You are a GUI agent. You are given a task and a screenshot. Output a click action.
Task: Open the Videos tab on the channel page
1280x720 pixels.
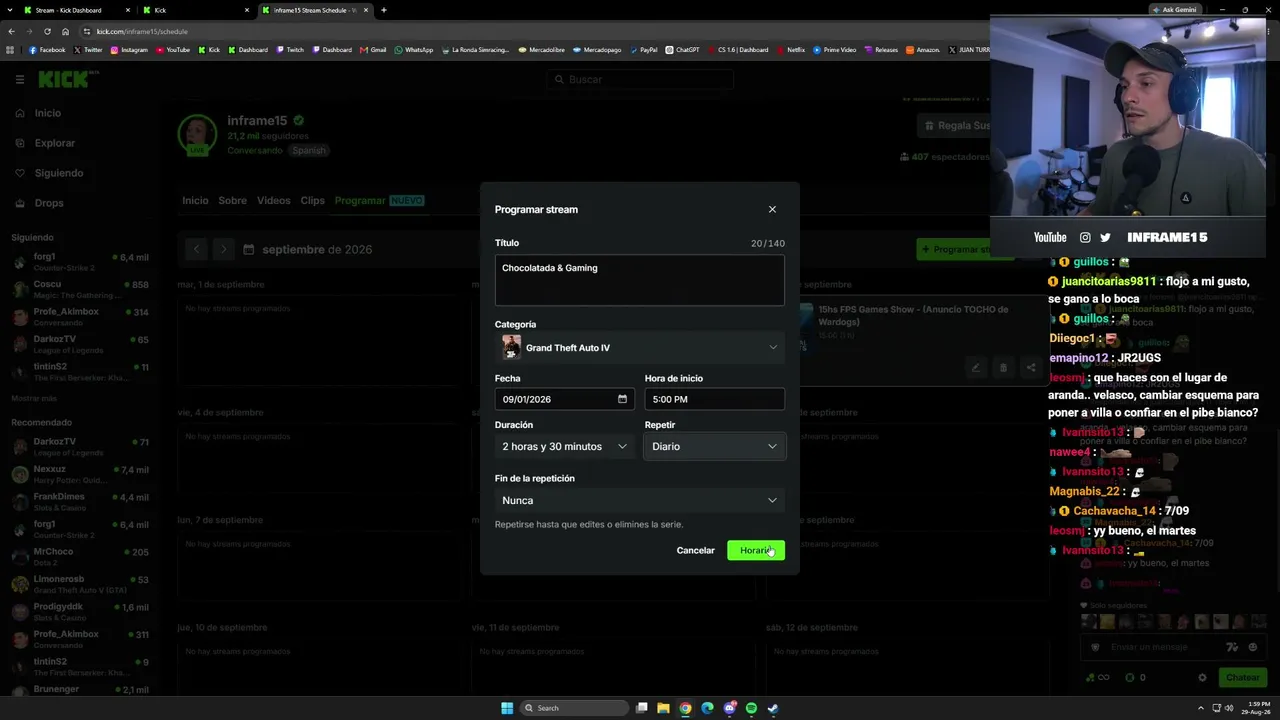pos(273,200)
